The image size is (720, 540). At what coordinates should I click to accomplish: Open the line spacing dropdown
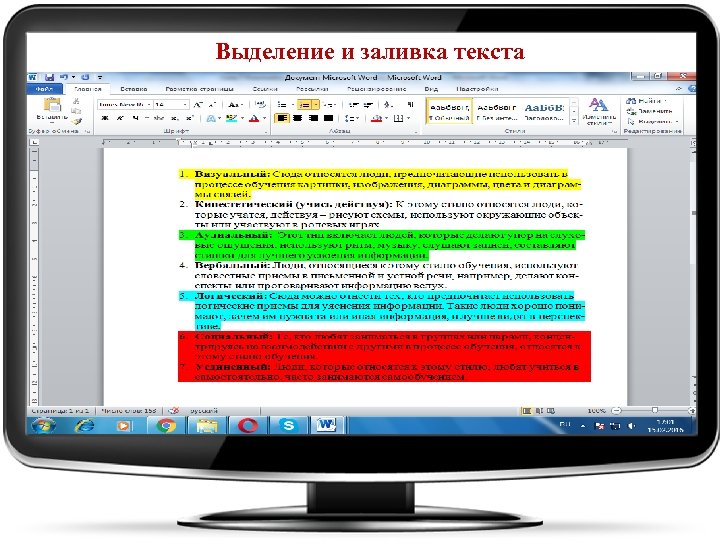click(351, 118)
